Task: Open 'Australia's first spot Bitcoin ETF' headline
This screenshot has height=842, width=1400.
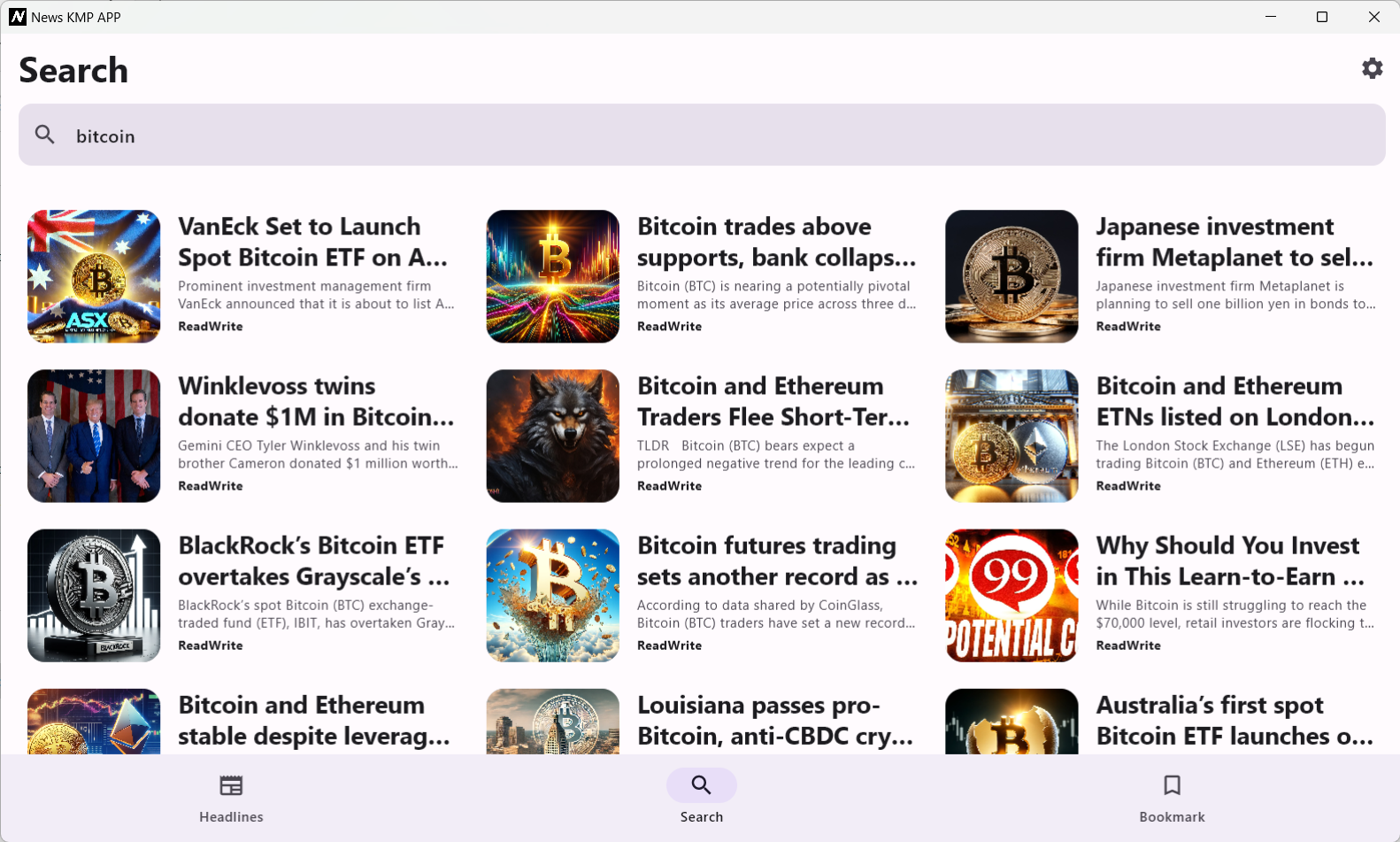Action: [x=1235, y=720]
